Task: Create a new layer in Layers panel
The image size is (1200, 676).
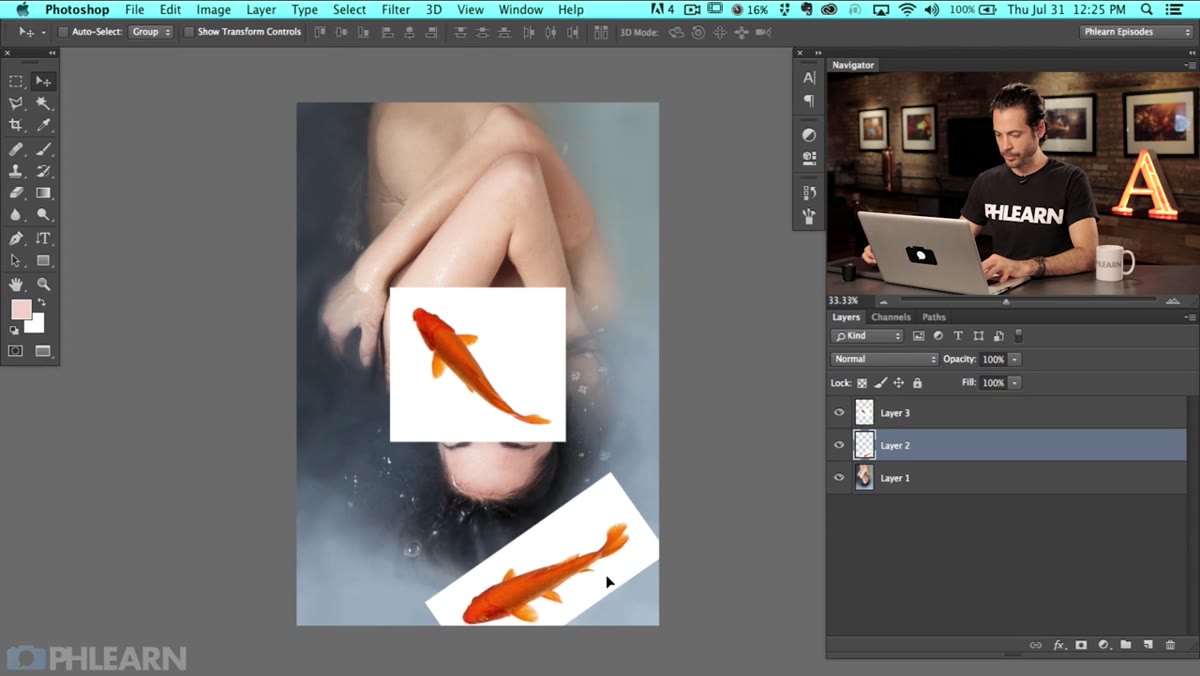Action: pos(1148,645)
